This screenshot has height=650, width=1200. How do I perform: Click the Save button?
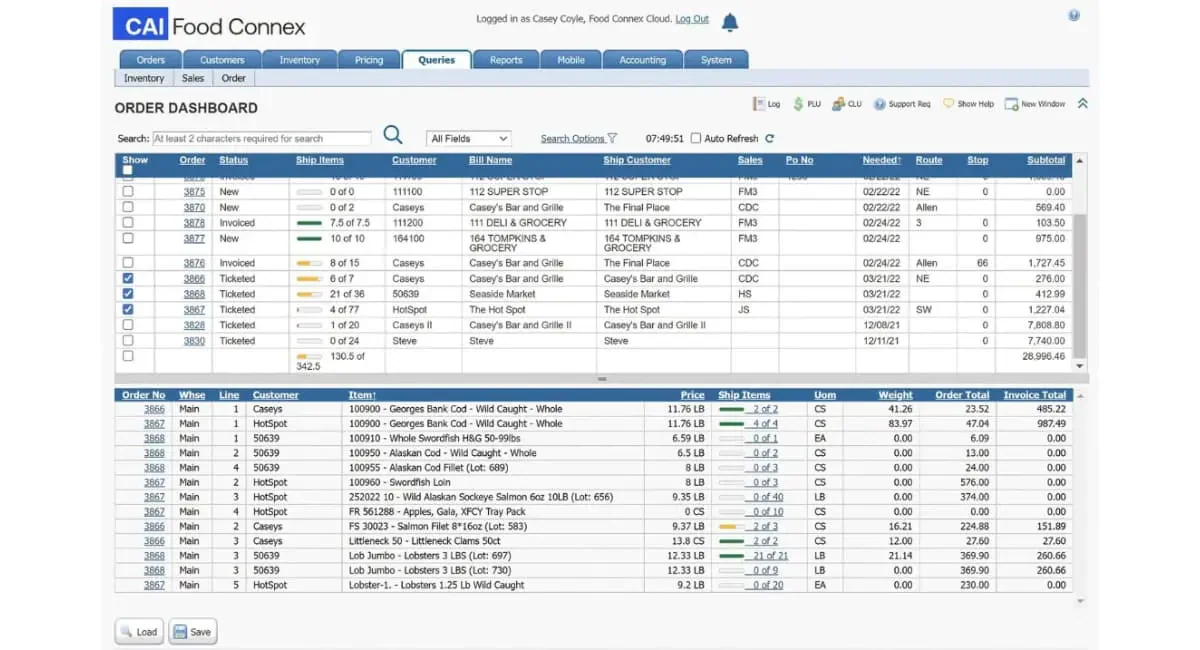pyautogui.click(x=192, y=632)
